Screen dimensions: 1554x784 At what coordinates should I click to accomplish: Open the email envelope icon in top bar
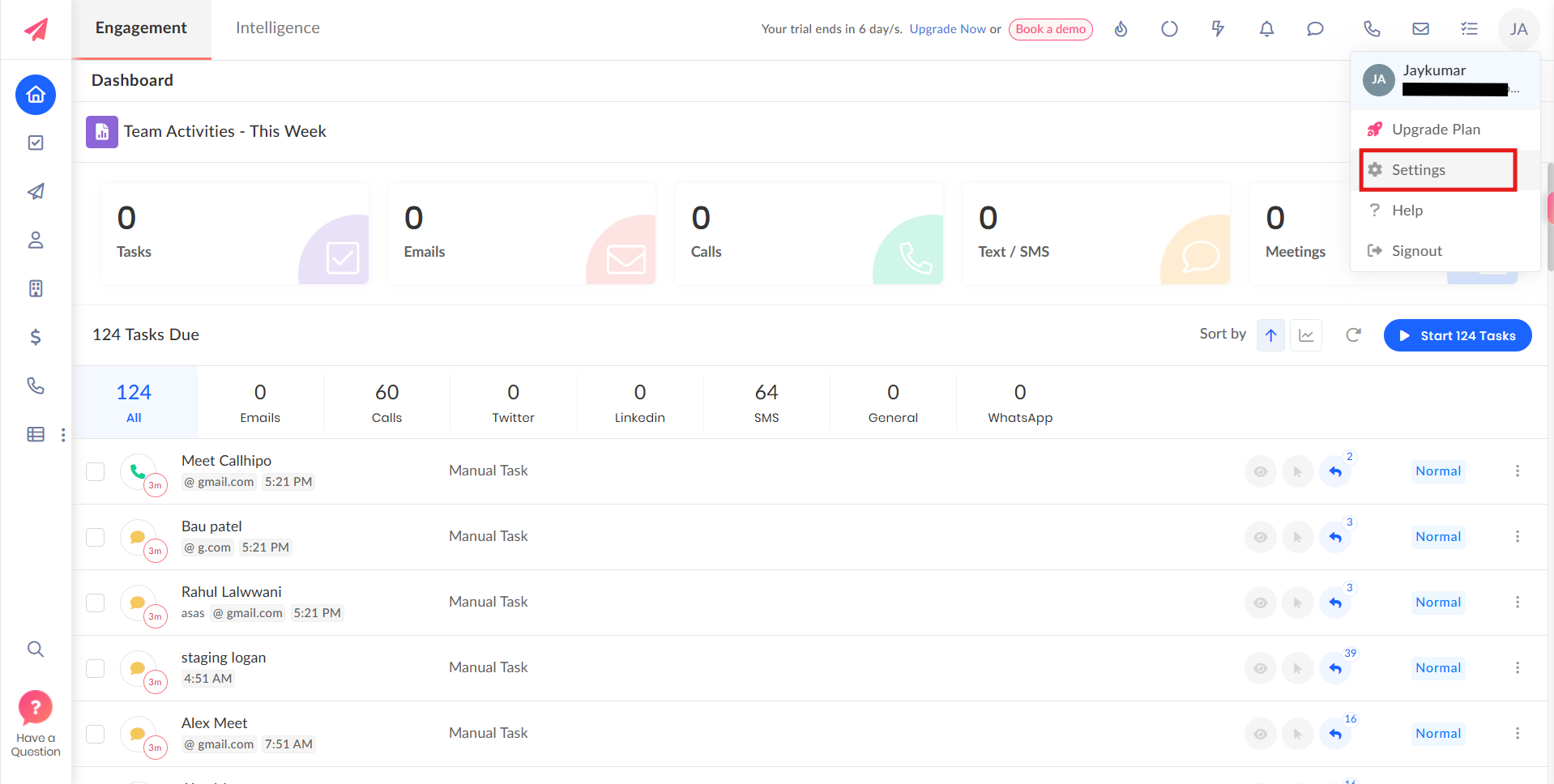coord(1420,29)
